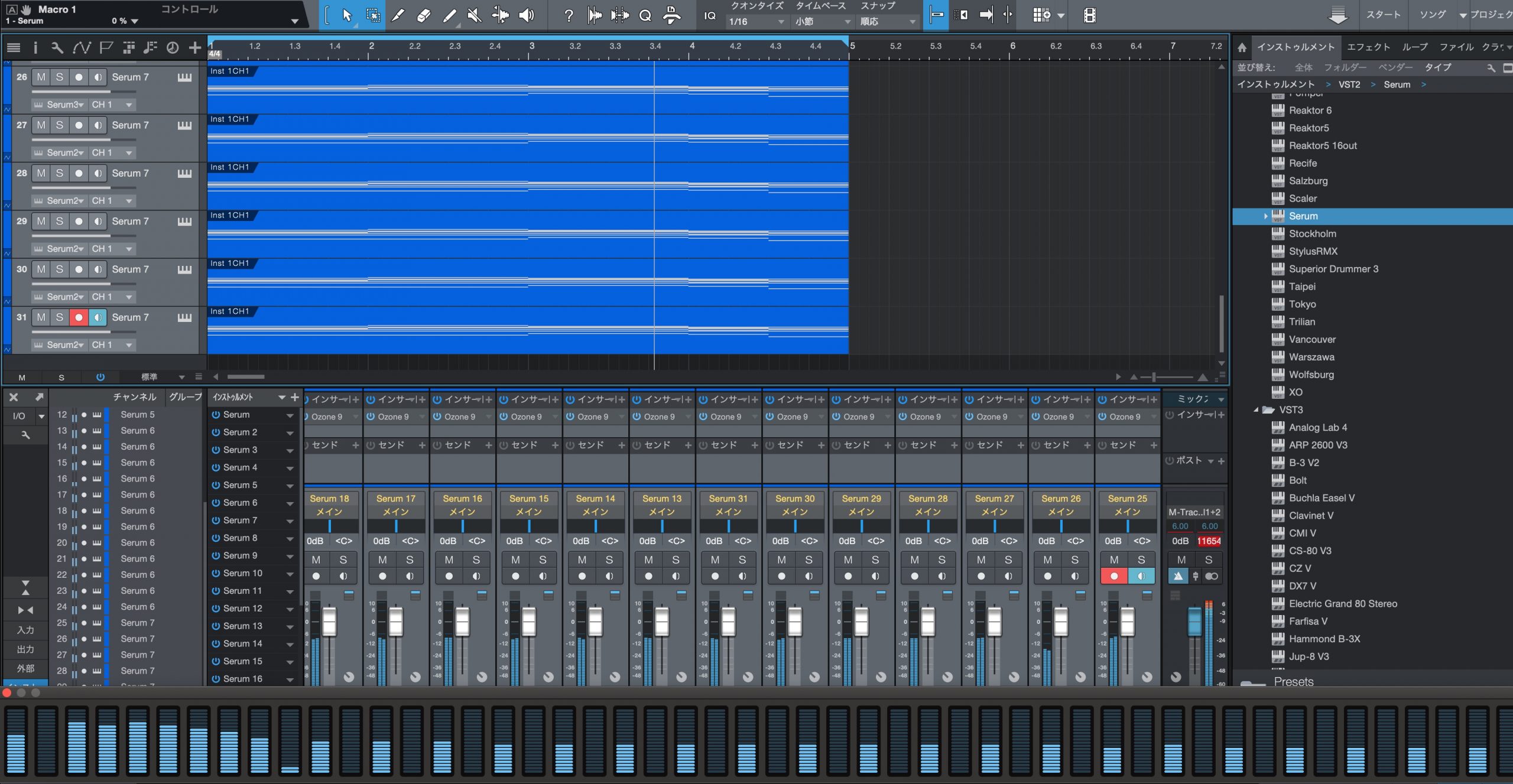Open the question mark help tool
Viewport: 1513px width, 784px height.
[x=569, y=15]
